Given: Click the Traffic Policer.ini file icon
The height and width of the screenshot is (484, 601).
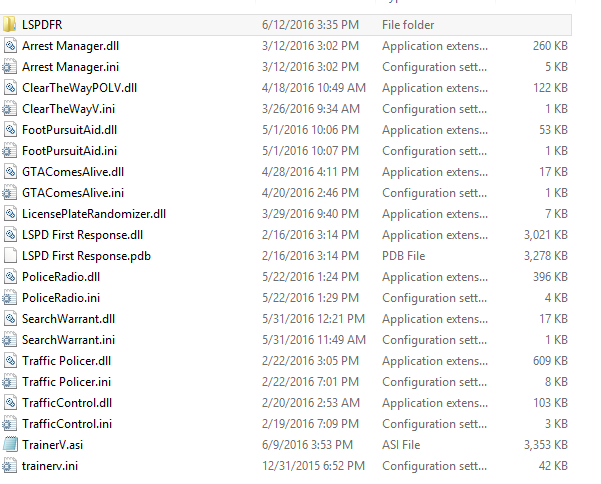Looking at the screenshot, I should click(9, 382).
